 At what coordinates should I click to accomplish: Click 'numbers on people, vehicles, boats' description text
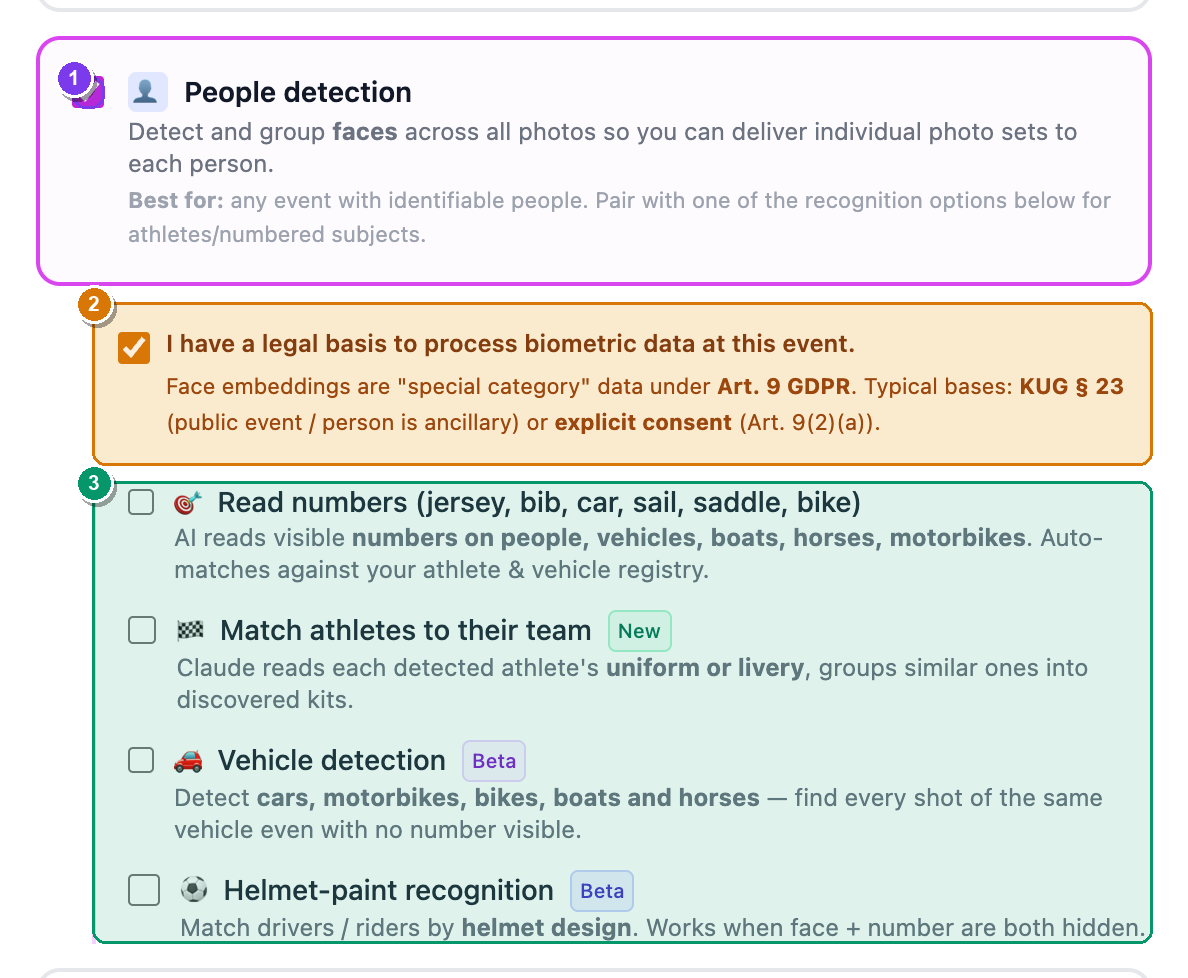click(688, 538)
